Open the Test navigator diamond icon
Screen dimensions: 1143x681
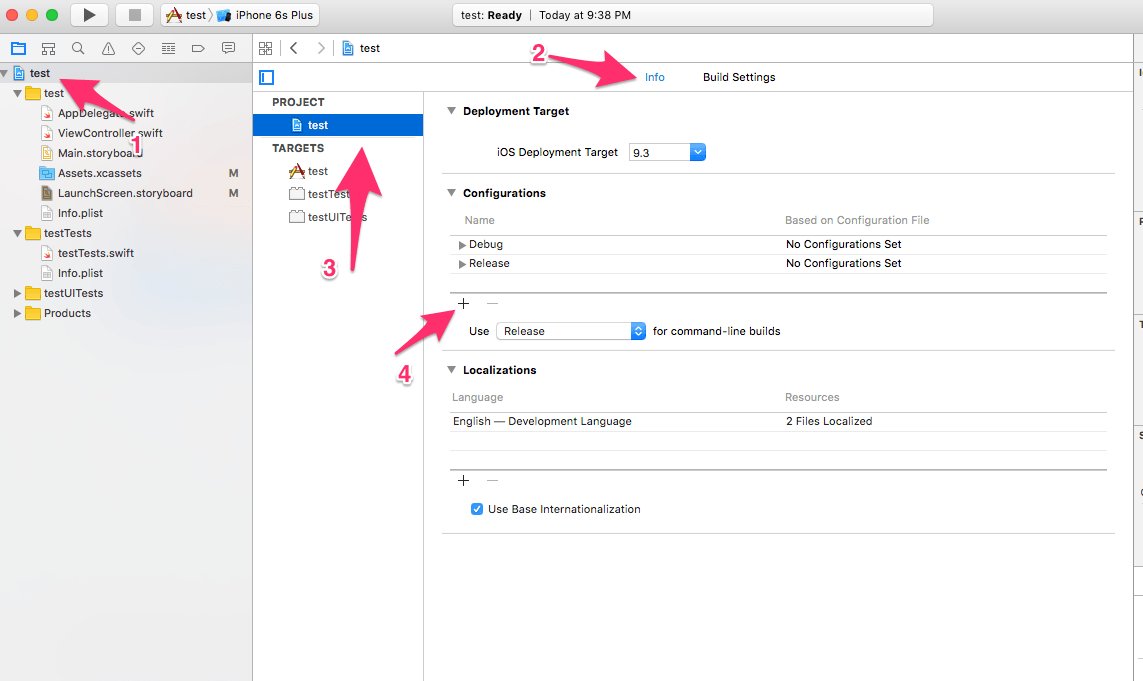(138, 49)
